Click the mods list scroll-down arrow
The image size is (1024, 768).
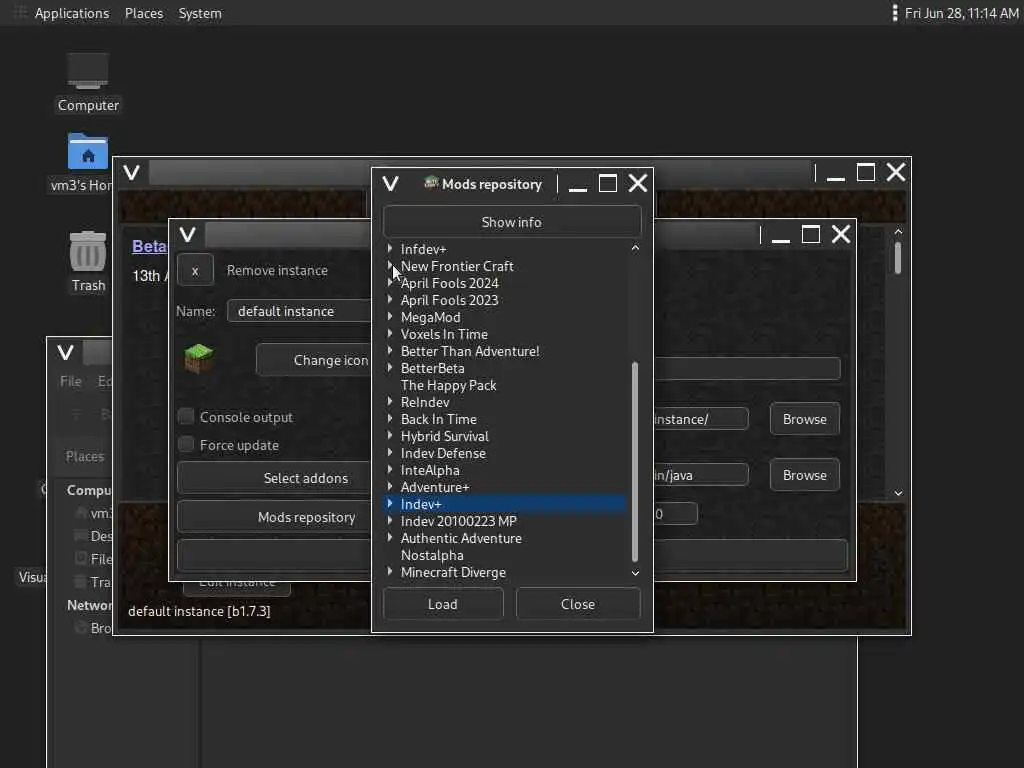(x=635, y=573)
